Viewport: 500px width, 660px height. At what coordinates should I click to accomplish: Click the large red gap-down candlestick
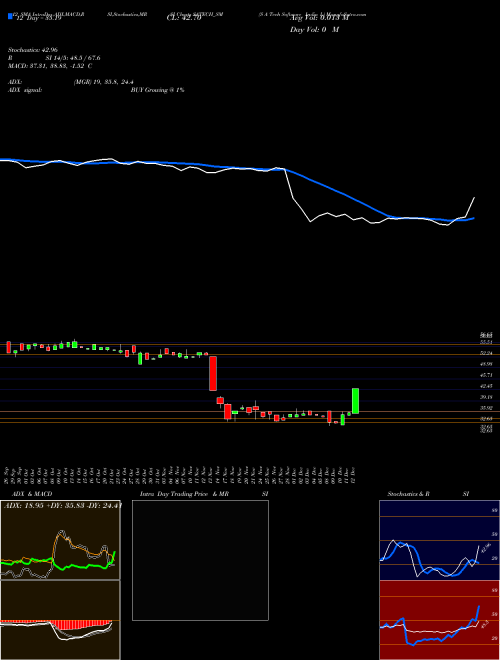tap(213, 373)
